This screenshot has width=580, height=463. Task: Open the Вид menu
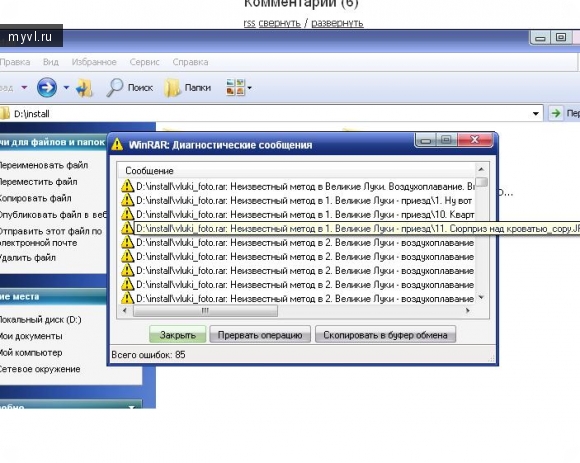coord(51,62)
